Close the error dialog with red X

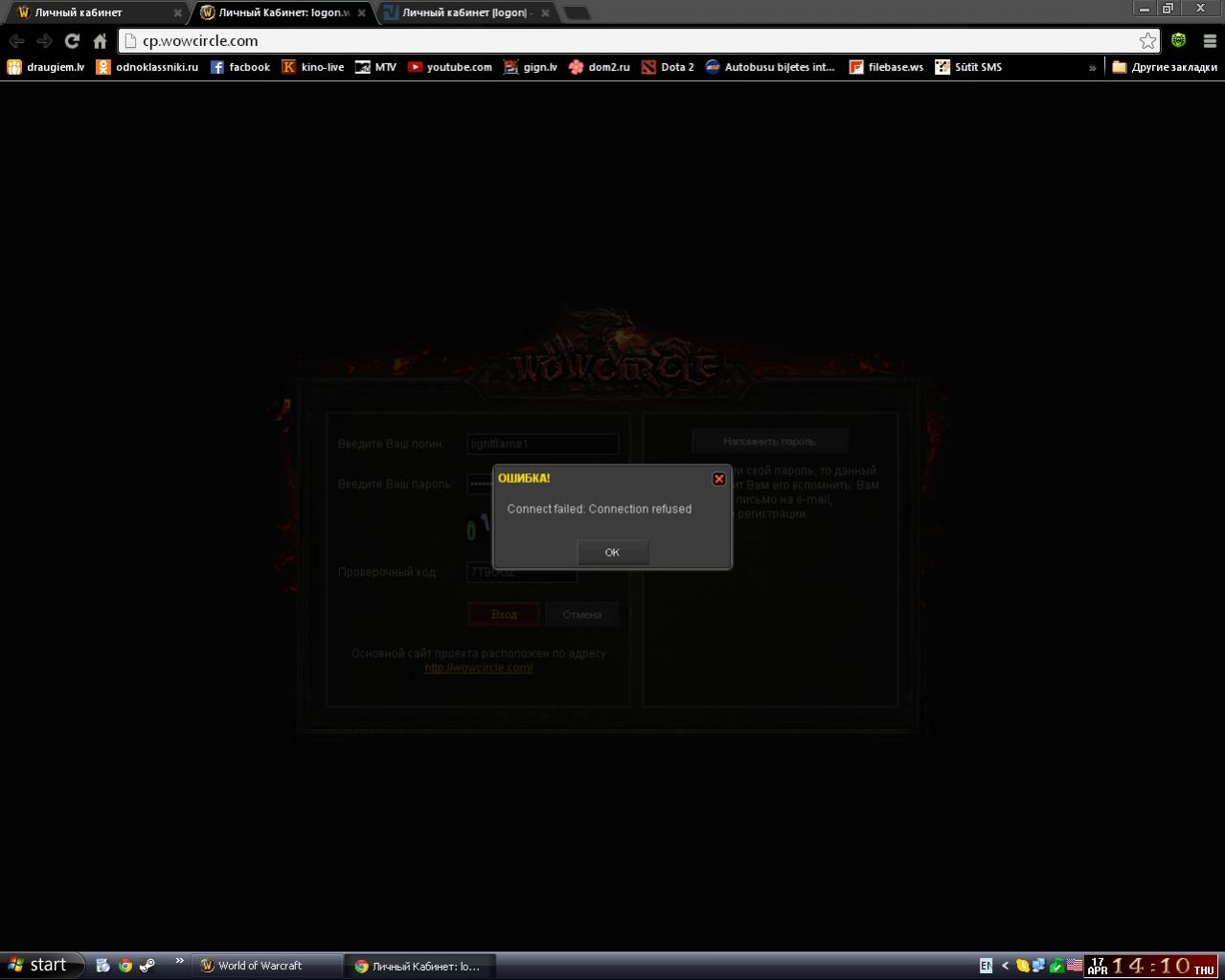coord(718,479)
